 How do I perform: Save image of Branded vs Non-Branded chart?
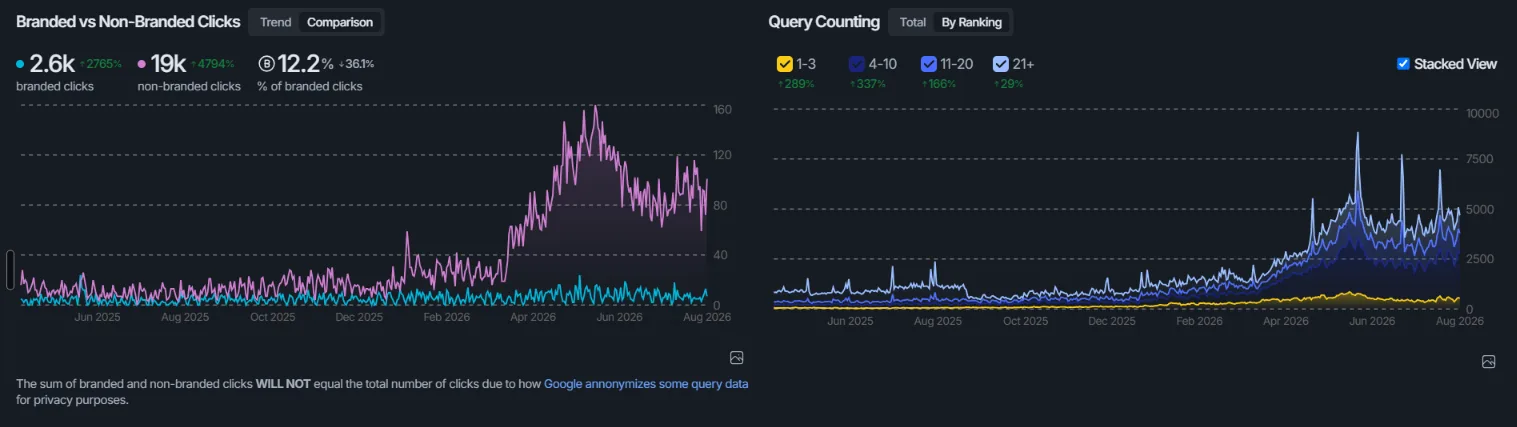(737, 358)
